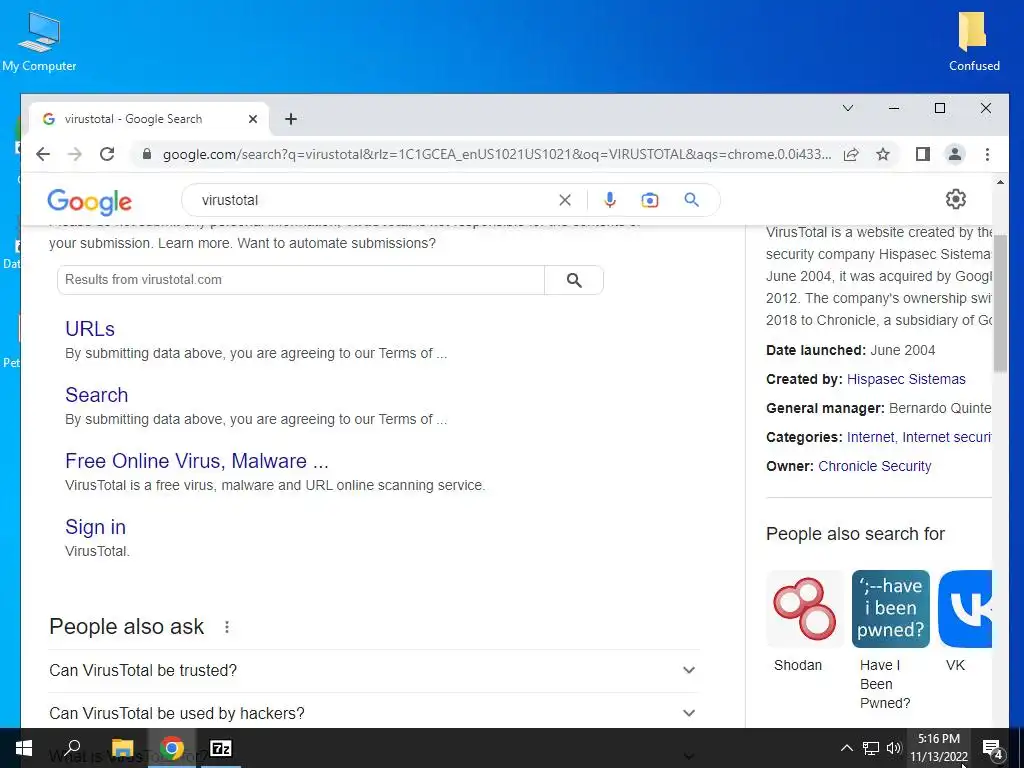Image resolution: width=1024 pixels, height=768 pixels.
Task: Open the notification center icon
Action: coord(993,748)
